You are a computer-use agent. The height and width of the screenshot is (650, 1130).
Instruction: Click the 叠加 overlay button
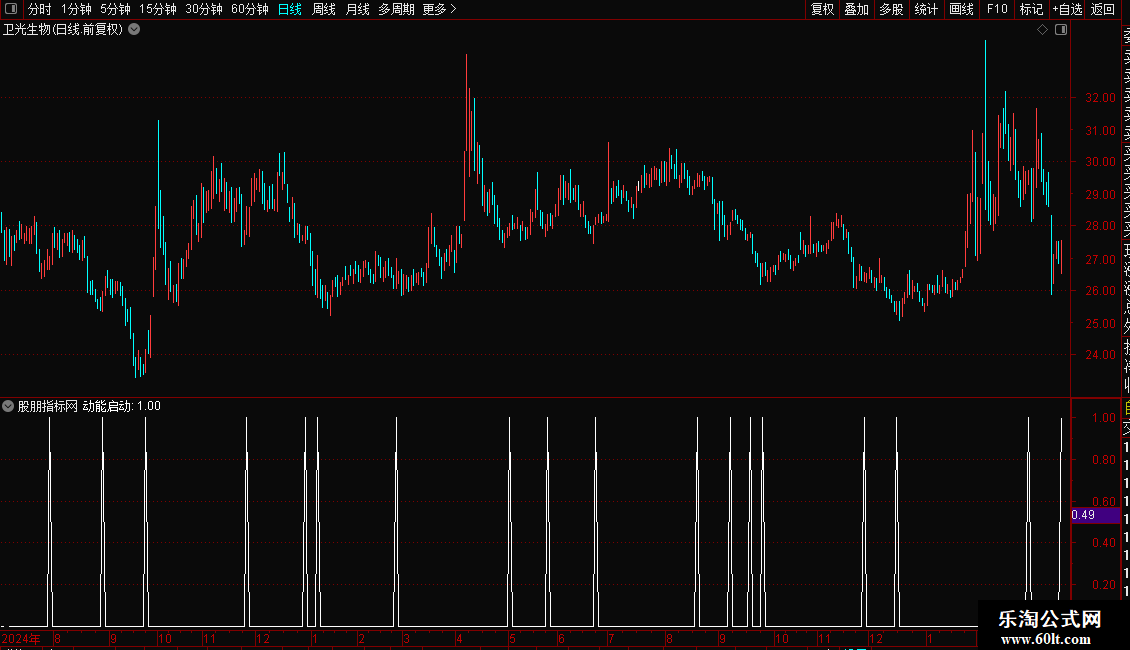point(857,9)
